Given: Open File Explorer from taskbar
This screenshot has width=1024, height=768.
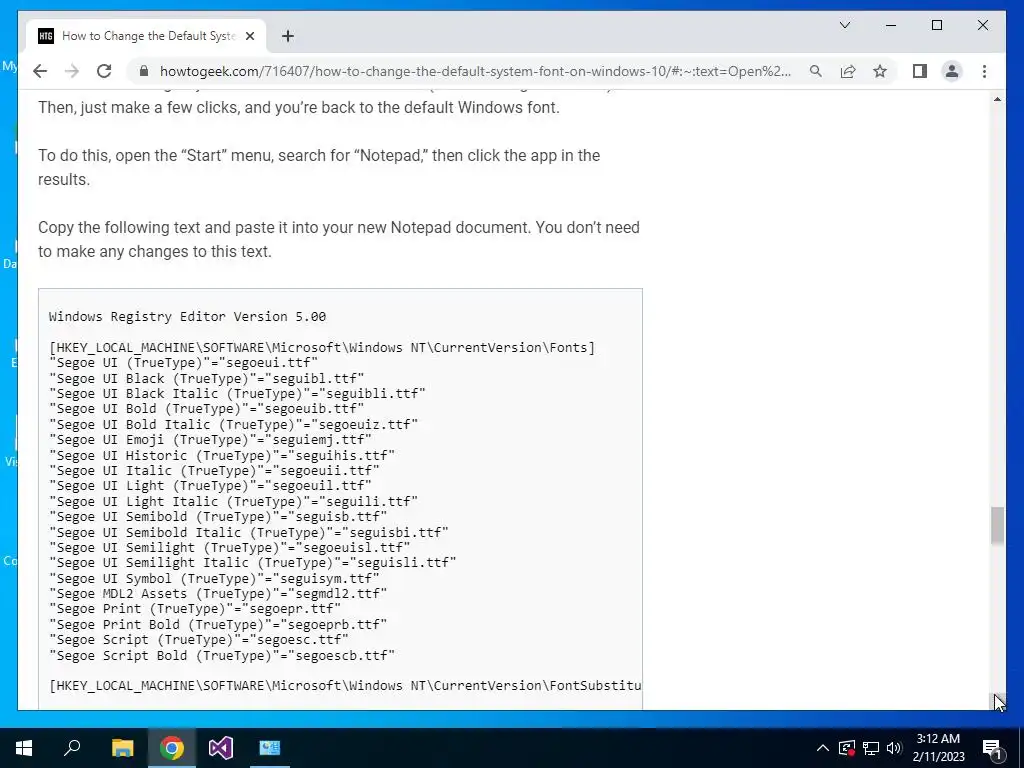Looking at the screenshot, I should [x=122, y=748].
